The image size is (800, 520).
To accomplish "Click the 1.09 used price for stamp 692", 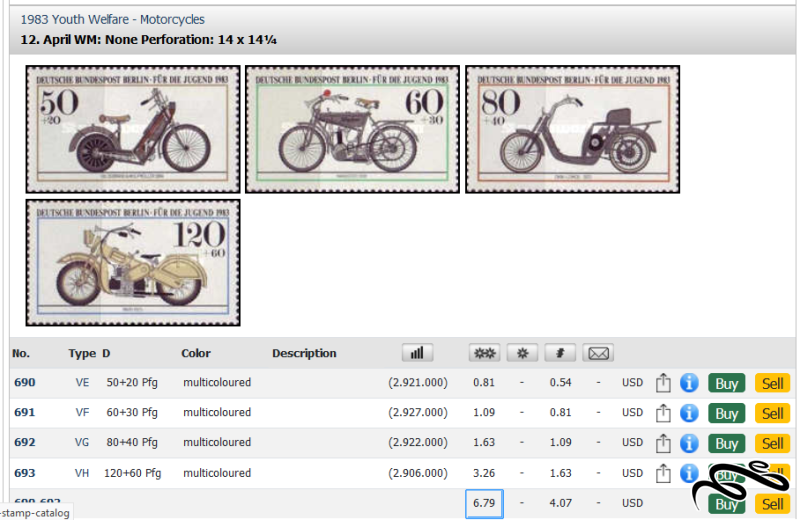I will pos(560,442).
